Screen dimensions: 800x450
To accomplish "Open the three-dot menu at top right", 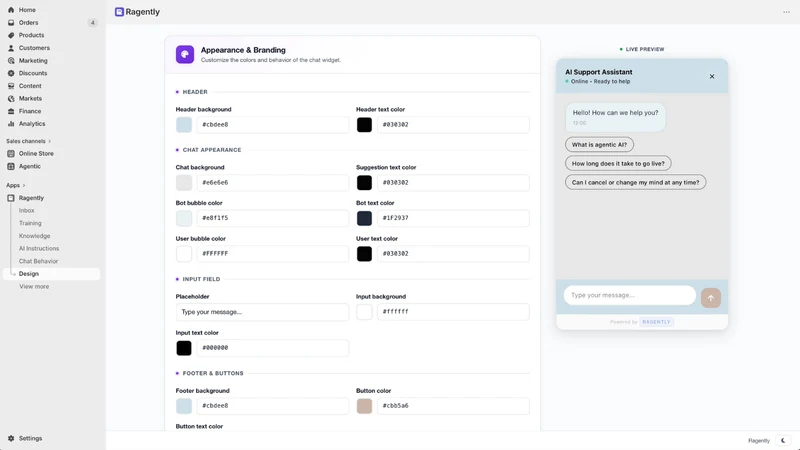I will [786, 12].
